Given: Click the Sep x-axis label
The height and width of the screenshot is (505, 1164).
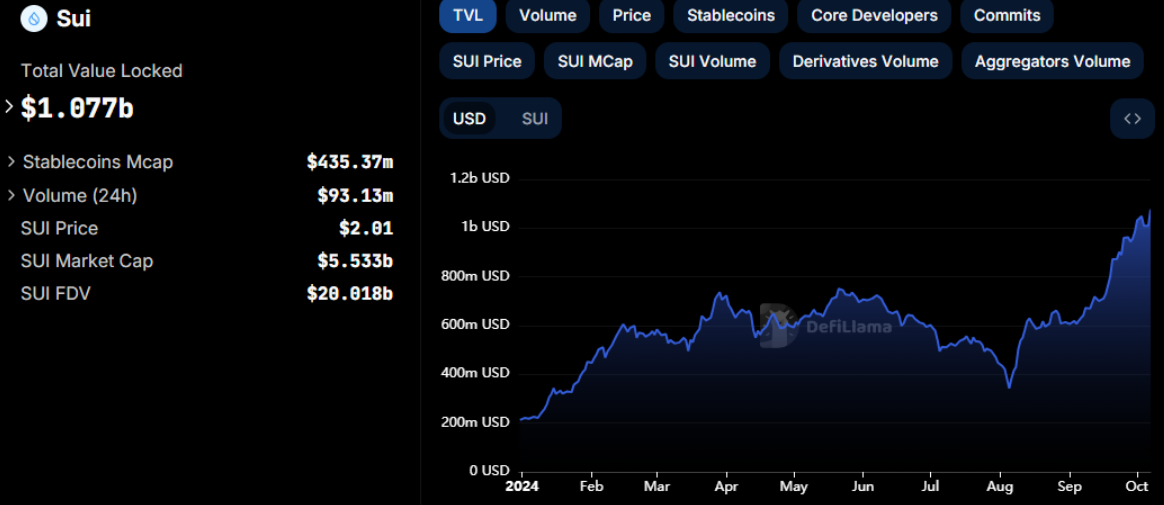Looking at the screenshot, I should click(1069, 487).
